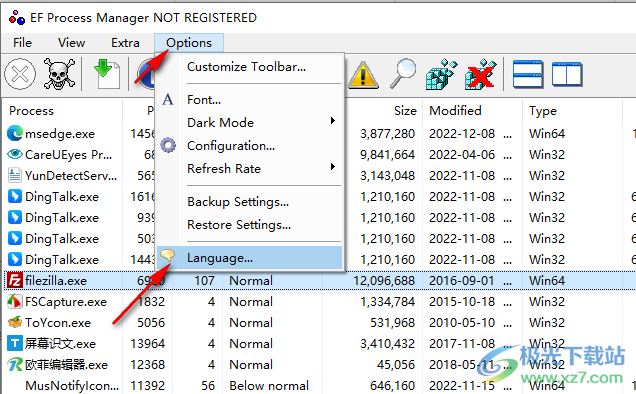Choose Customize Toolbar... from the menu
Screen dimensions: 636x394
[x=249, y=67]
